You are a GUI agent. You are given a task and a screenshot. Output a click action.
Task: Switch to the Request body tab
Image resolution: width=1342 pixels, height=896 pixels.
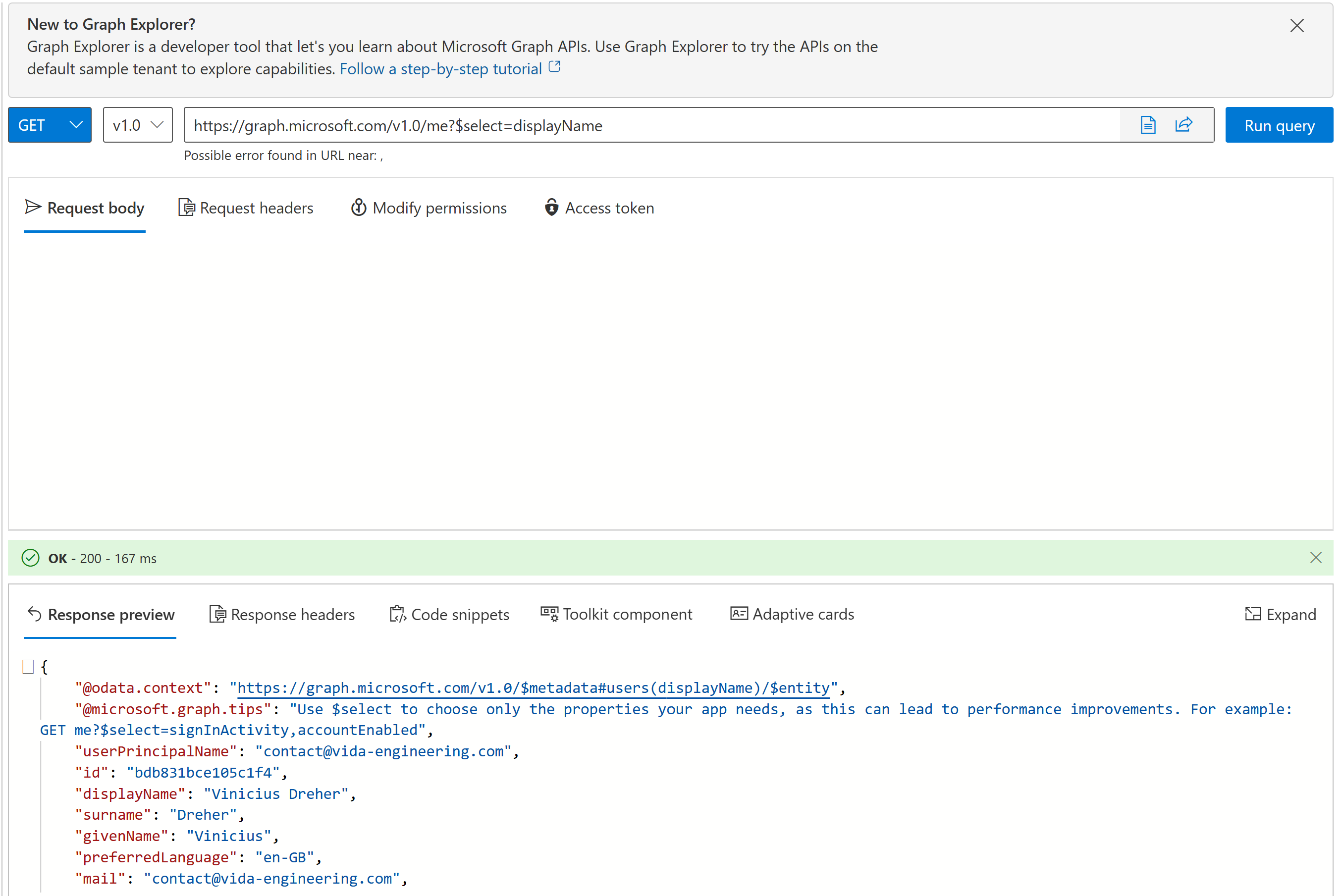(85, 209)
